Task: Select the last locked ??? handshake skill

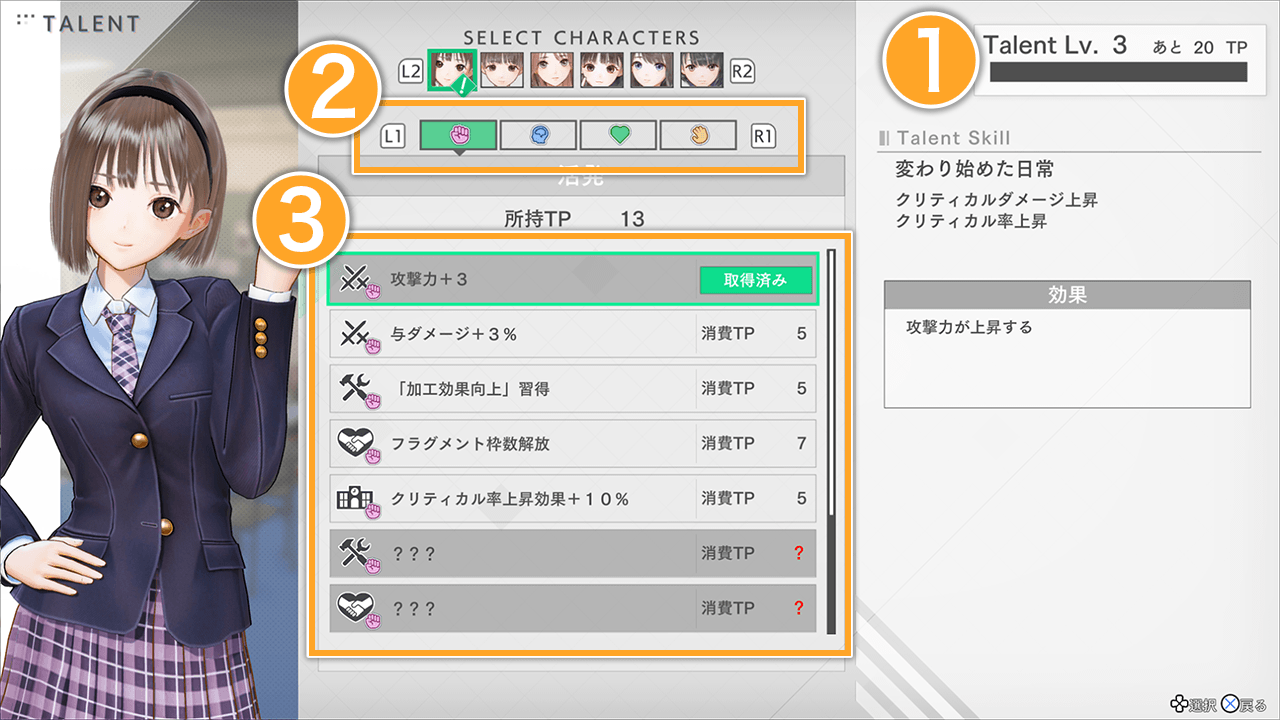Action: (x=573, y=608)
